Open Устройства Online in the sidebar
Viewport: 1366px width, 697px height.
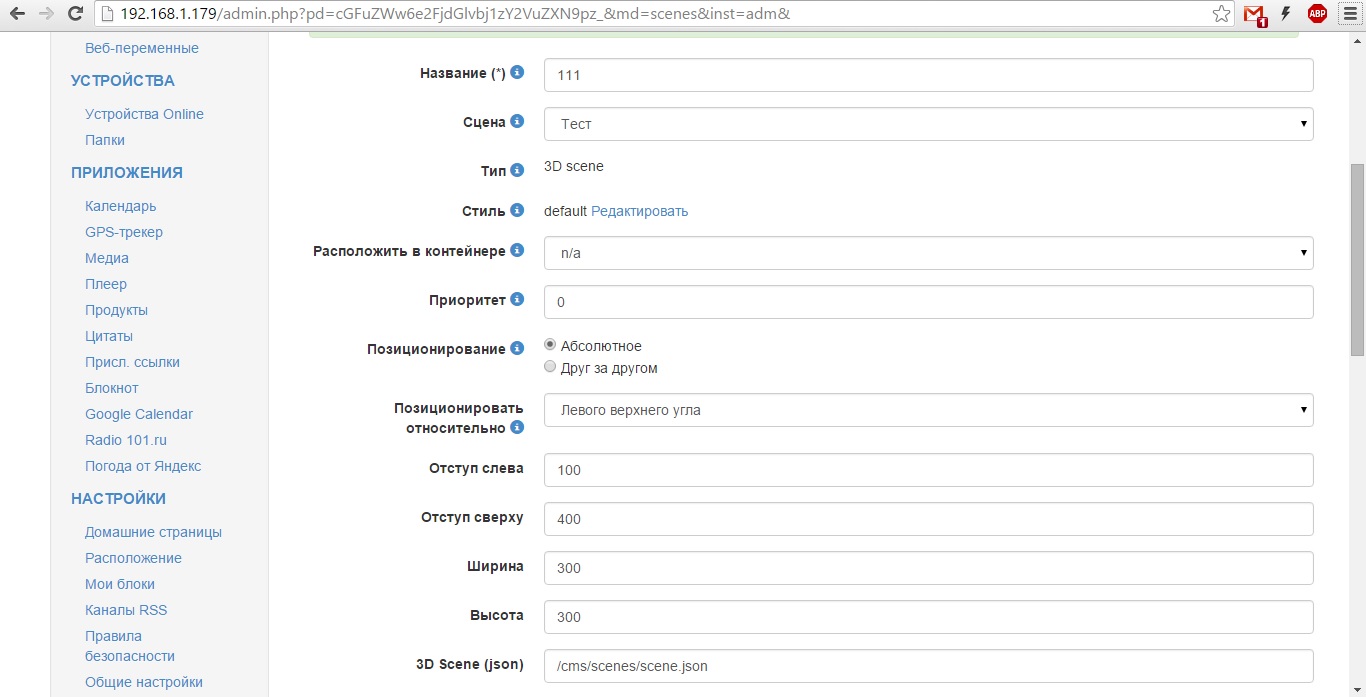pyautogui.click(x=144, y=114)
